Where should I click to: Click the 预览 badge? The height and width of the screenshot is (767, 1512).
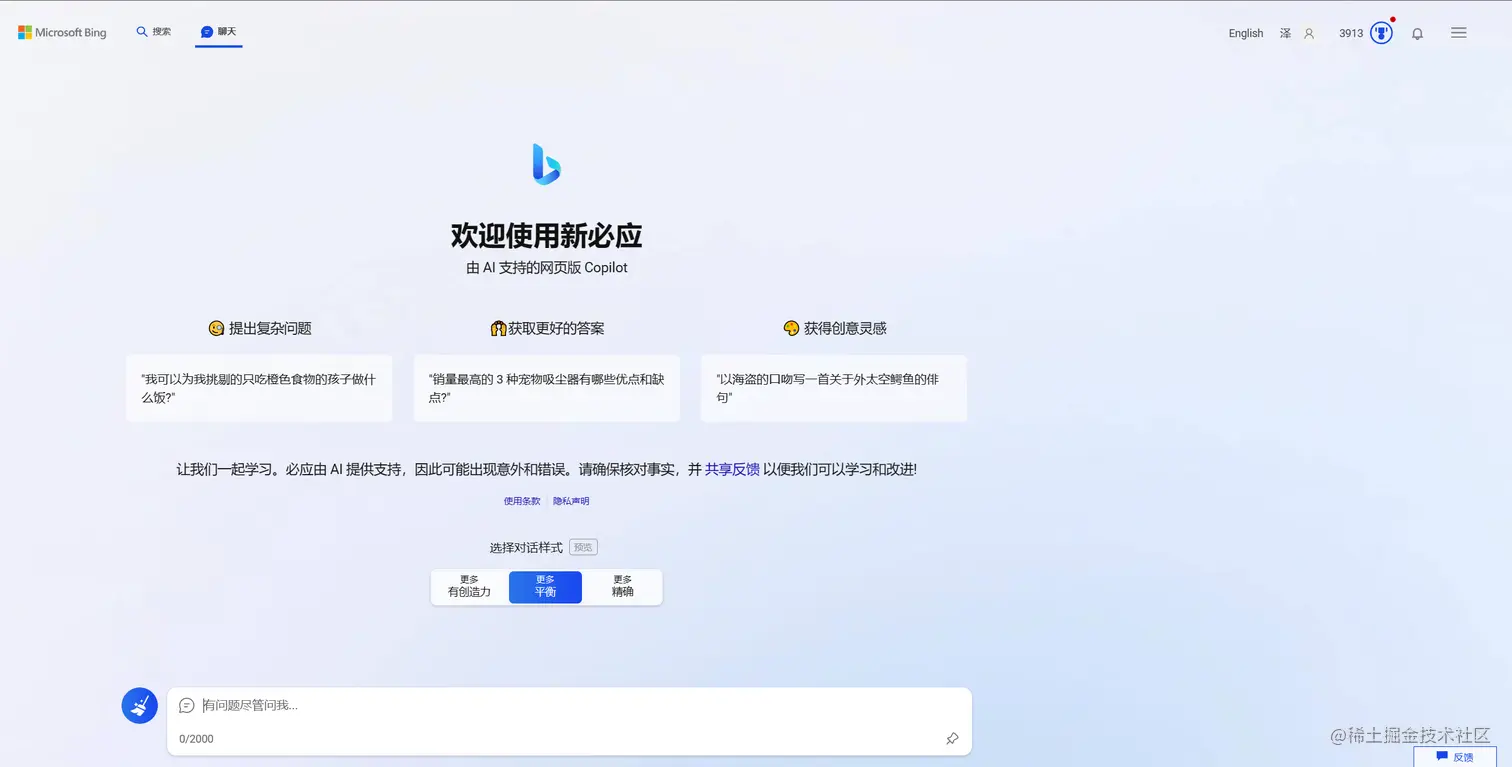[x=583, y=547]
